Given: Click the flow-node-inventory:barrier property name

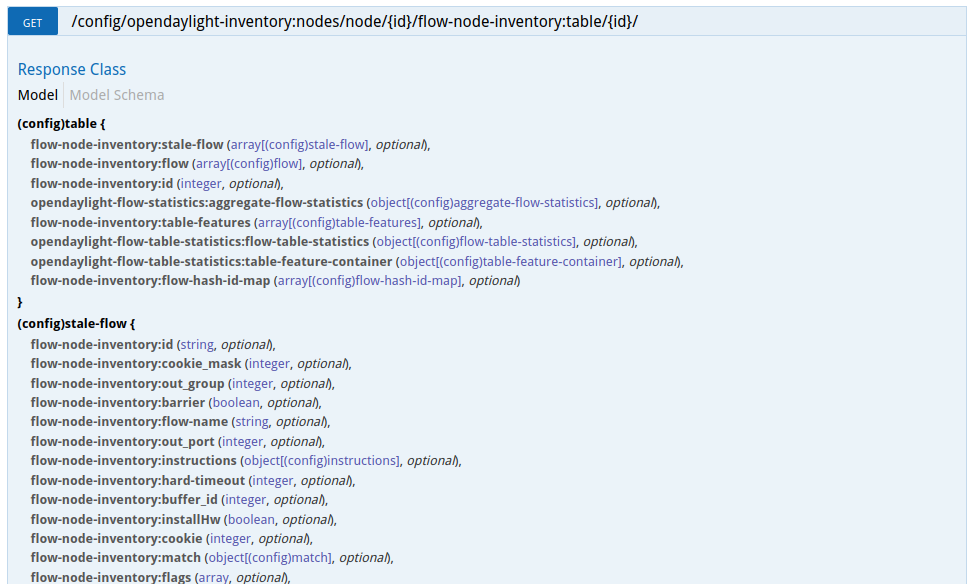Looking at the screenshot, I should 117,402.
